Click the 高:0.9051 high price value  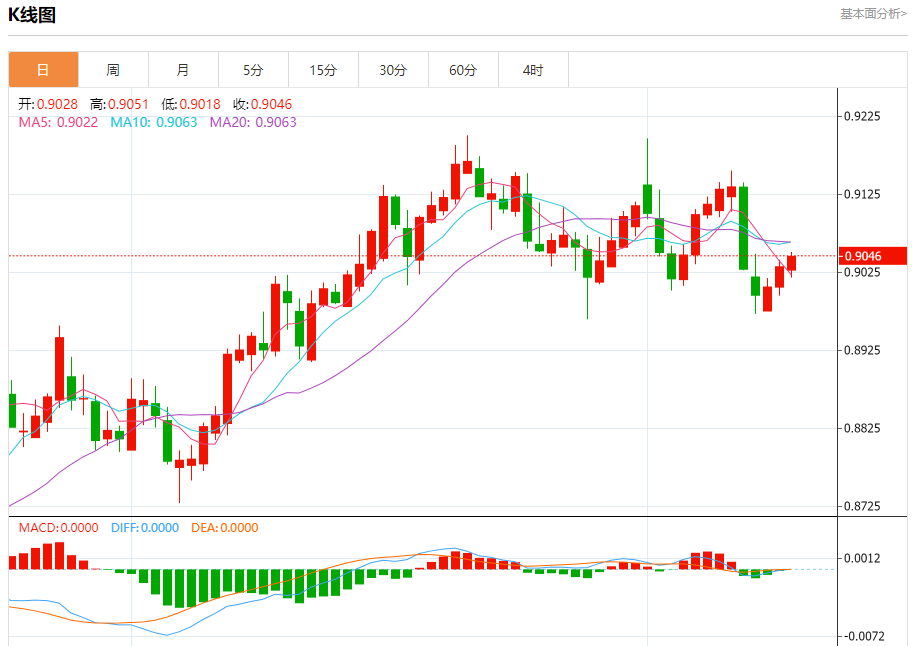[119, 104]
